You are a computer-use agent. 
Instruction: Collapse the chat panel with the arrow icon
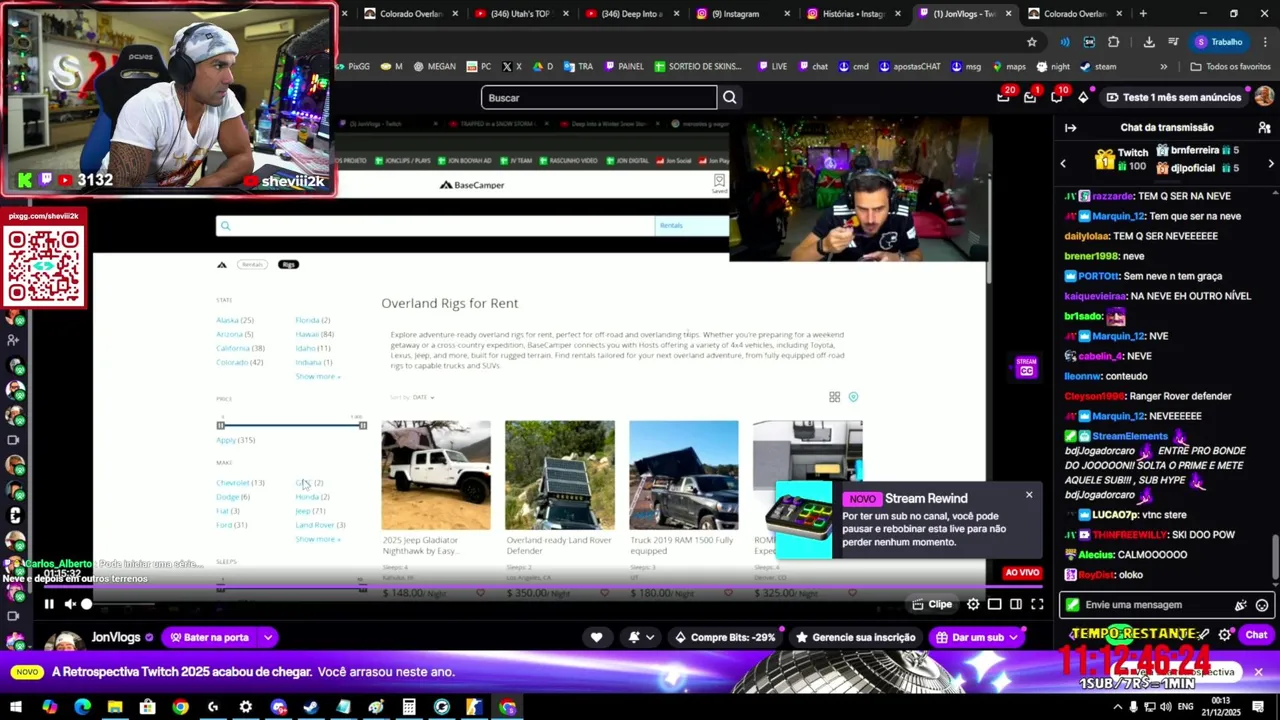point(1070,127)
